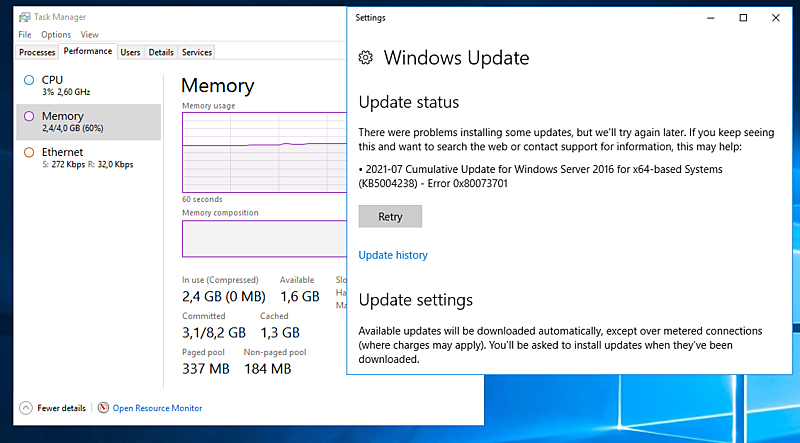This screenshot has height=443, width=800.
Task: Open the View menu
Action: pos(90,35)
